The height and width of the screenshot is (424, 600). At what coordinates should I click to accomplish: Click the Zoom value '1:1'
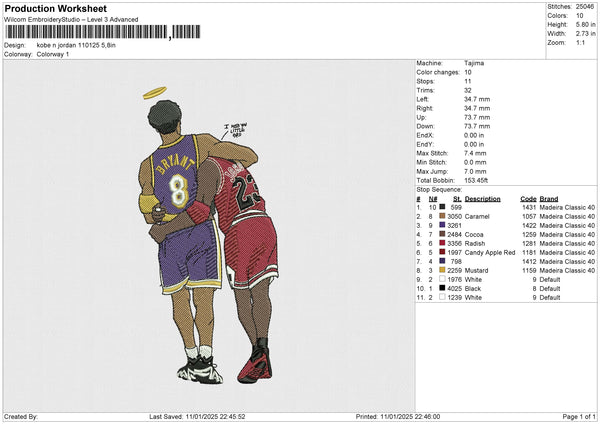click(580, 42)
